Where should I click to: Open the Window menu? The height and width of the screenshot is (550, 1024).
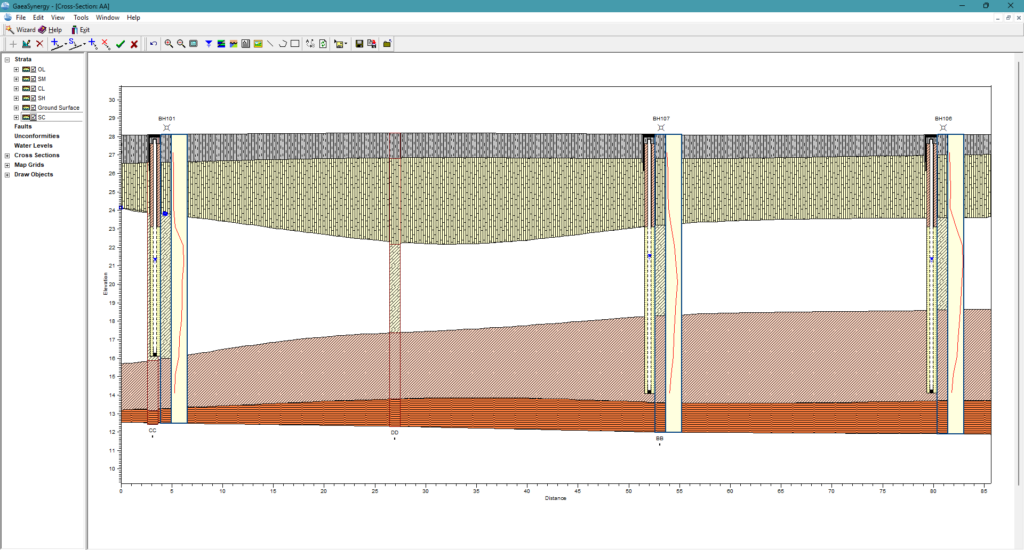tap(107, 18)
